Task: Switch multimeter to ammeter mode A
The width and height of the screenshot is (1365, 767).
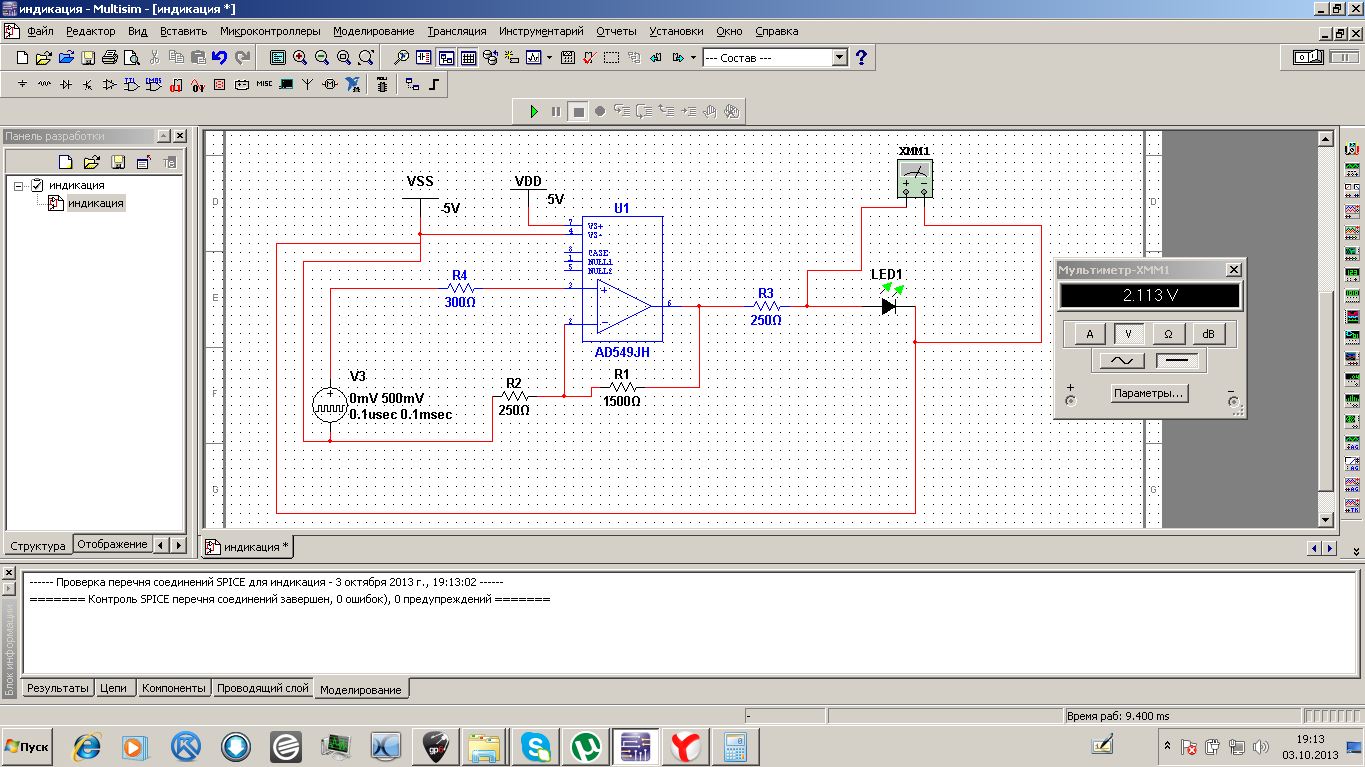Action: click(x=1089, y=333)
